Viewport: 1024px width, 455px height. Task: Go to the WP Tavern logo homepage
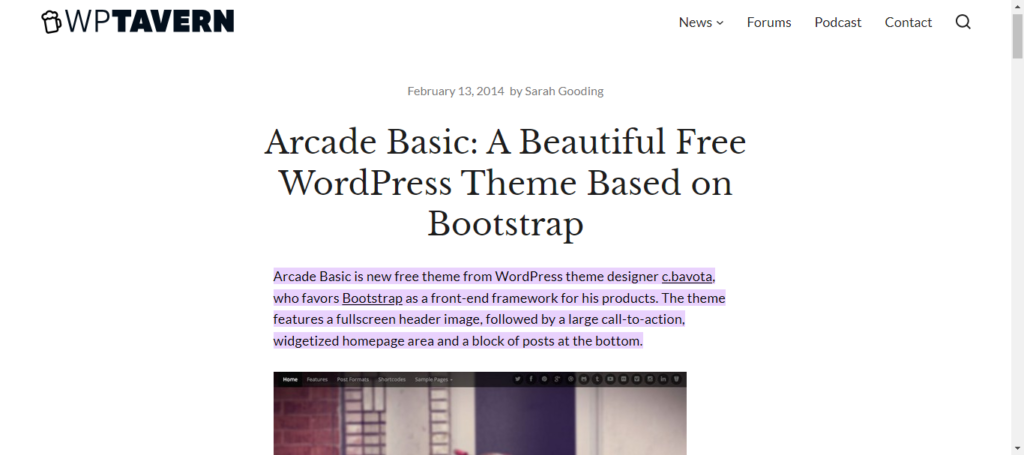pos(137,22)
